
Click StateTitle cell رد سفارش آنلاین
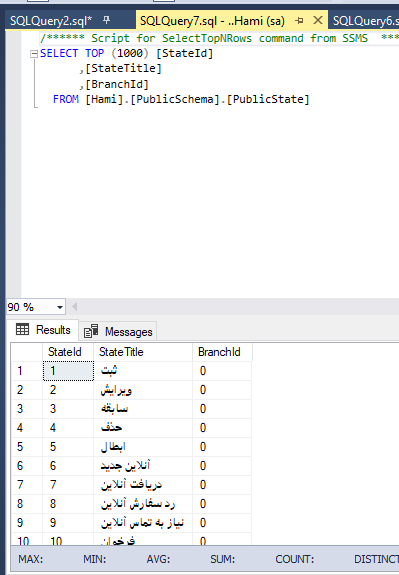click(143, 504)
